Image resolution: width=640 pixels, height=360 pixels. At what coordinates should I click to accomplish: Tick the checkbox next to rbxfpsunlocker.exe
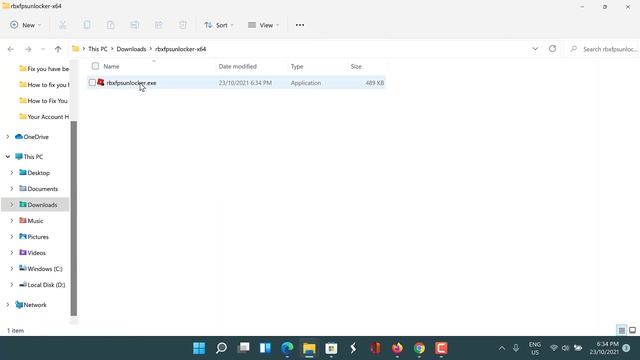tap(92, 83)
